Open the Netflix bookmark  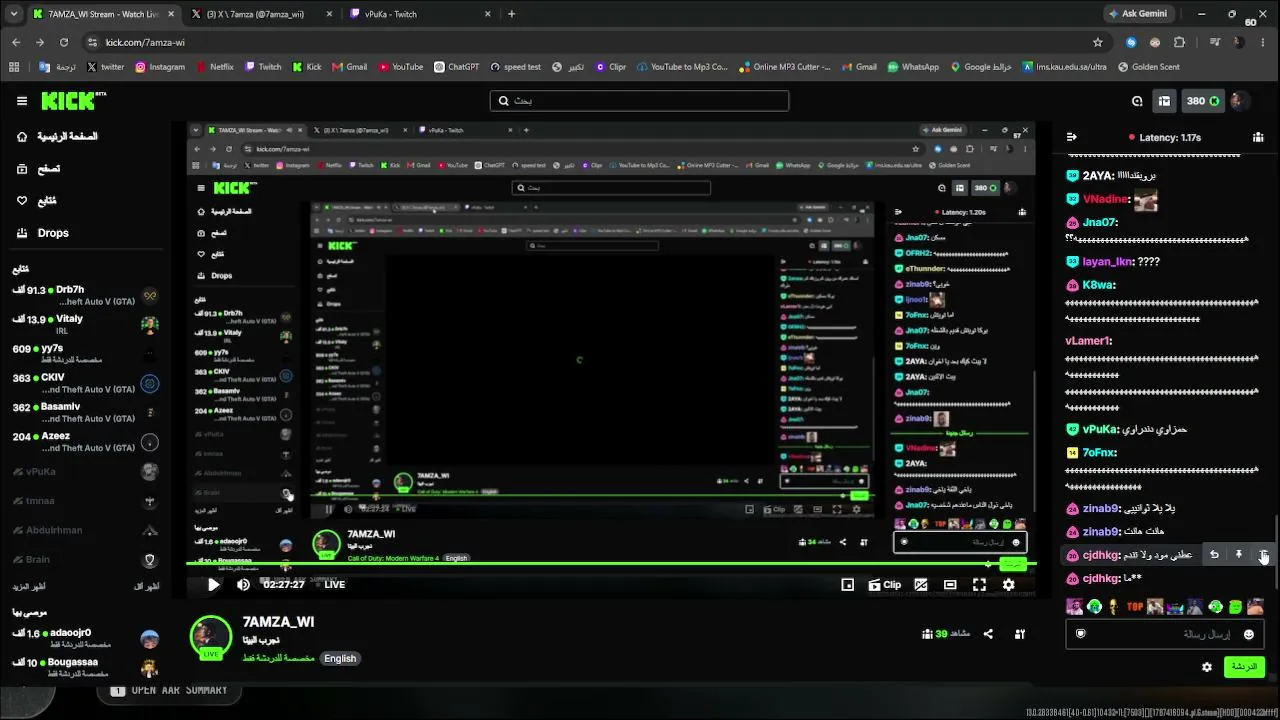[214, 67]
